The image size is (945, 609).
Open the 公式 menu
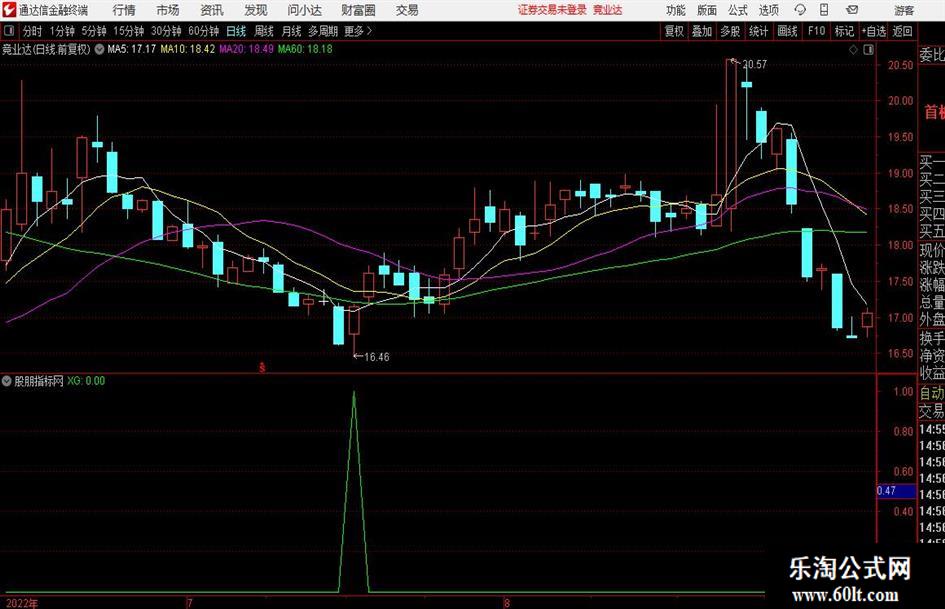click(x=738, y=10)
